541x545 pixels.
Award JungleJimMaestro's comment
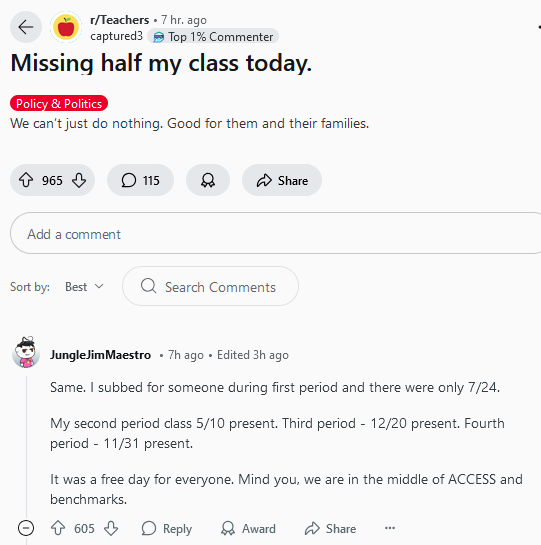(x=248, y=528)
